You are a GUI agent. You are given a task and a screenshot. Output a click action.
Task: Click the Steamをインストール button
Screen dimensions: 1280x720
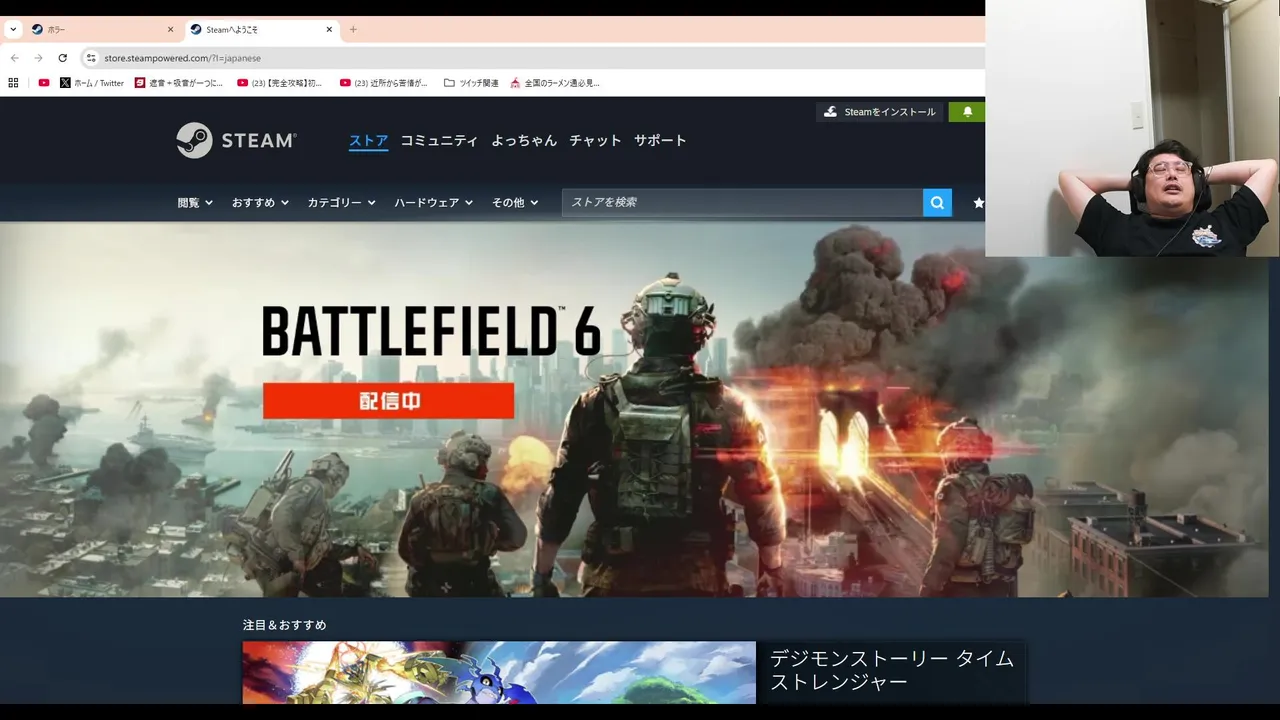coord(879,112)
